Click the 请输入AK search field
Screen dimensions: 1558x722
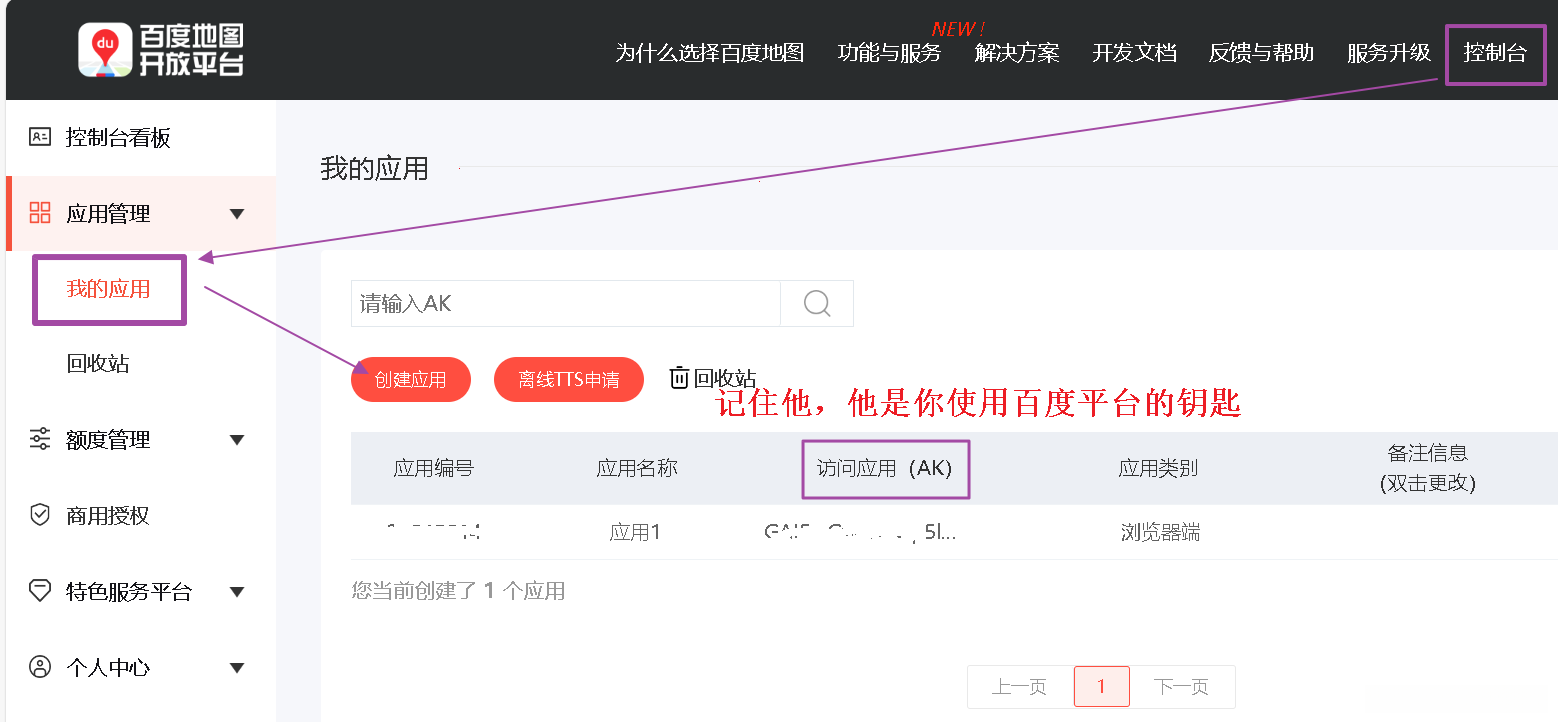566,303
